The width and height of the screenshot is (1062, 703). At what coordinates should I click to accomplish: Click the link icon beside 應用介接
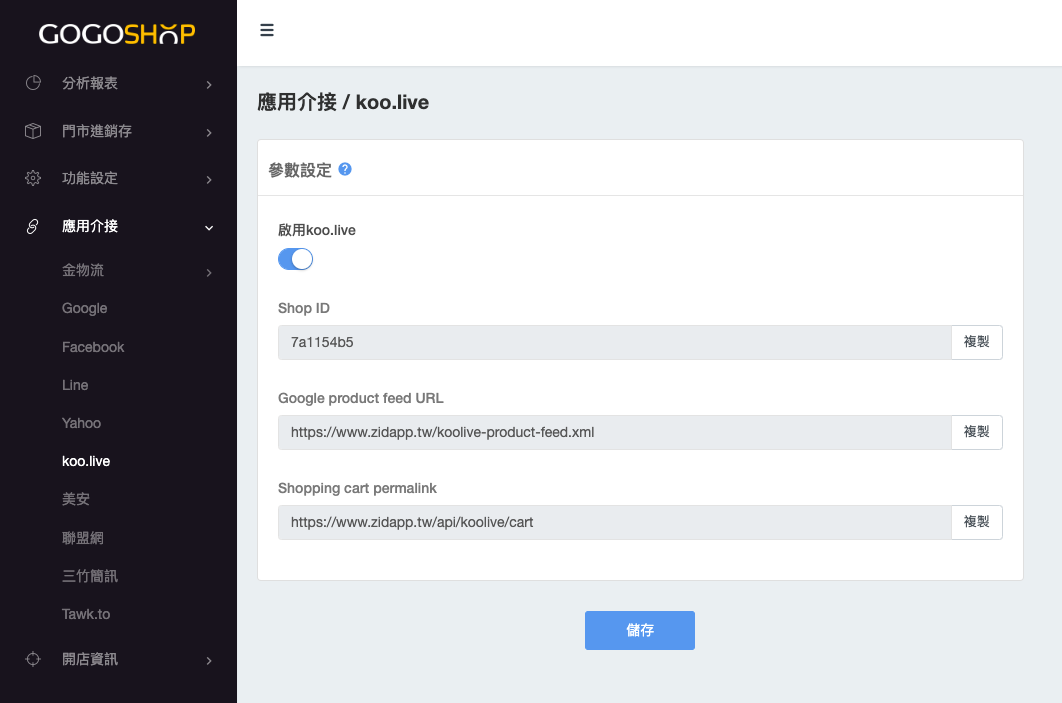click(x=33, y=226)
